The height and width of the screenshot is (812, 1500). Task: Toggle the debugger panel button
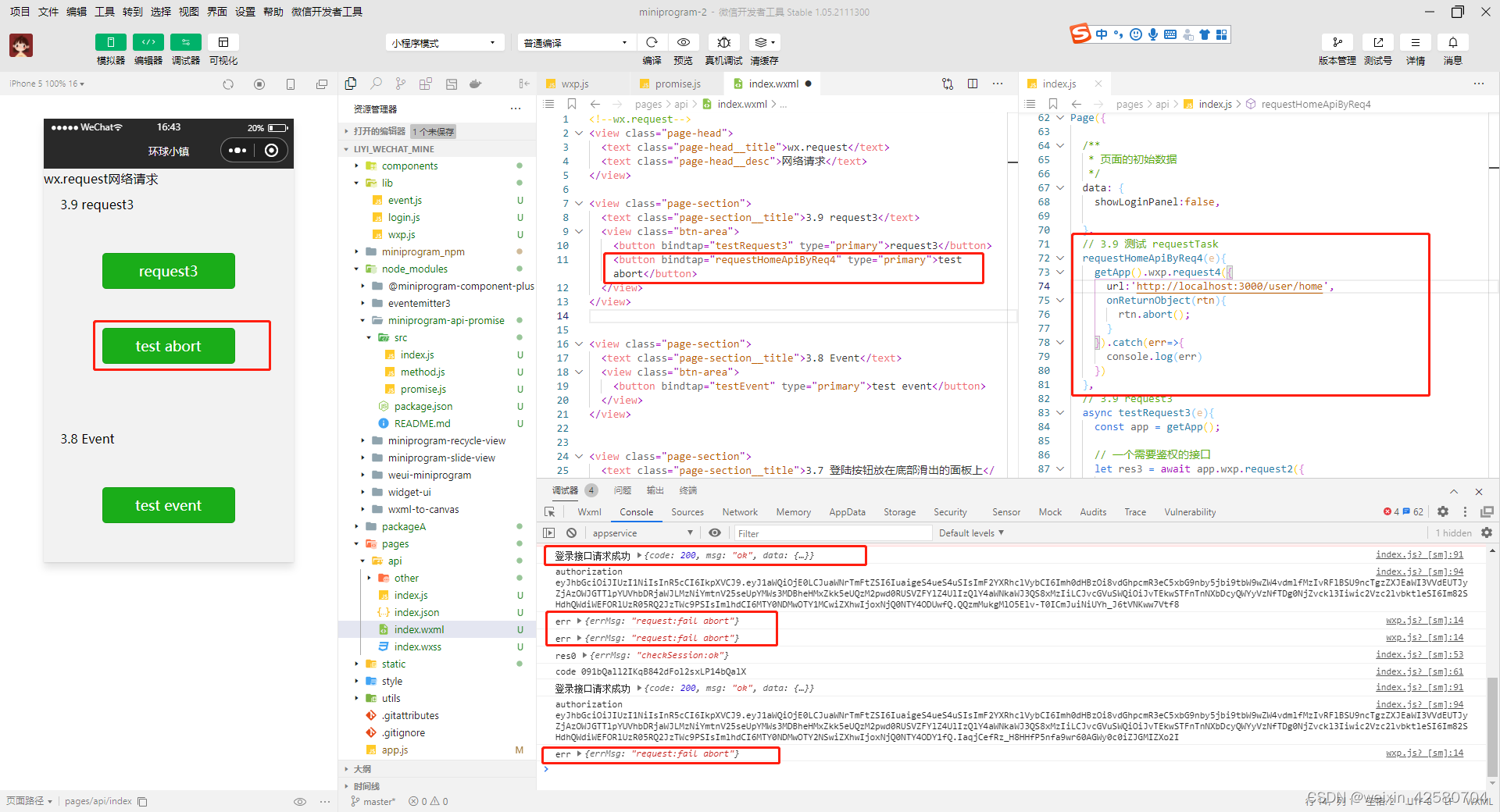click(x=185, y=42)
